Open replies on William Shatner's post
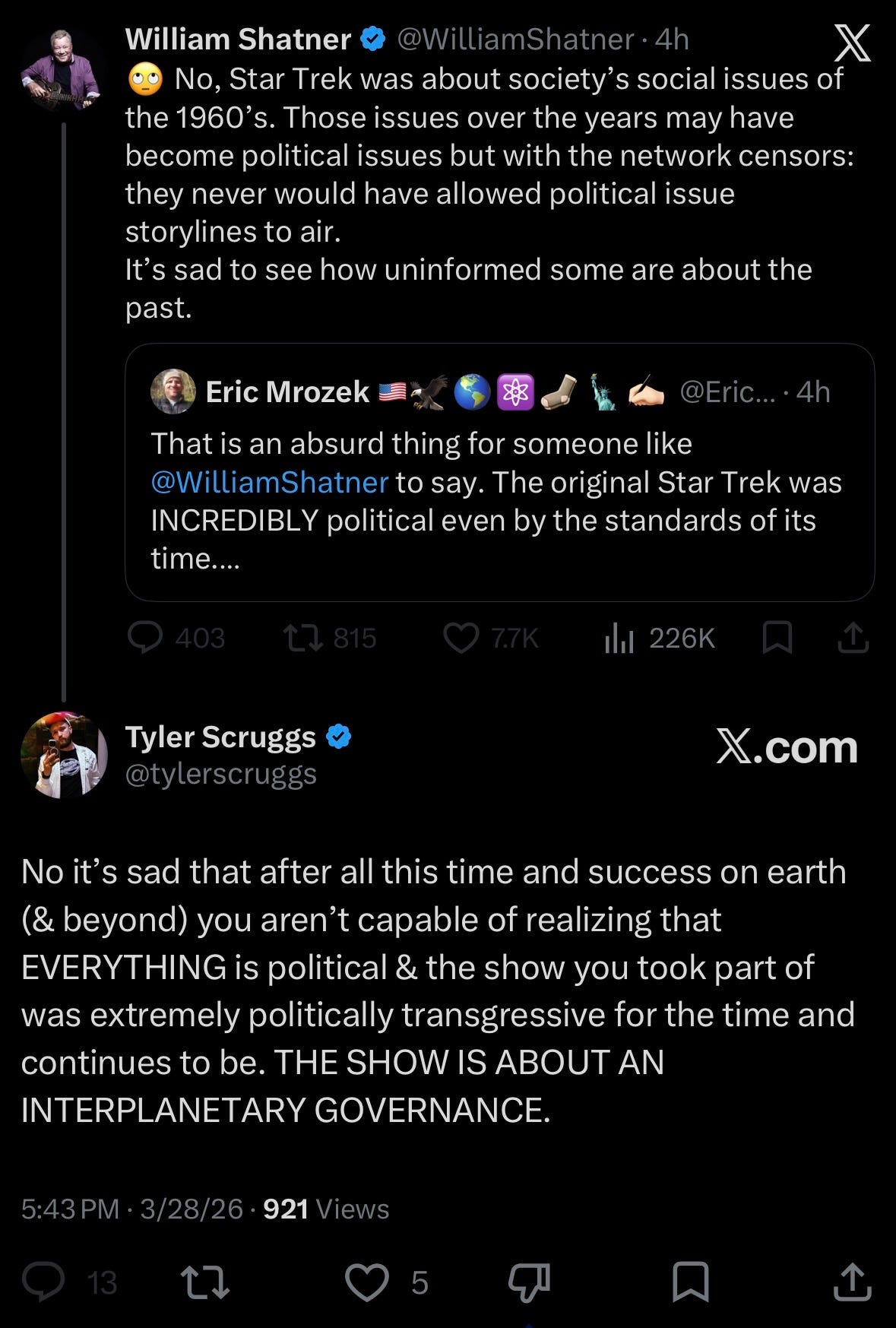 click(x=145, y=638)
